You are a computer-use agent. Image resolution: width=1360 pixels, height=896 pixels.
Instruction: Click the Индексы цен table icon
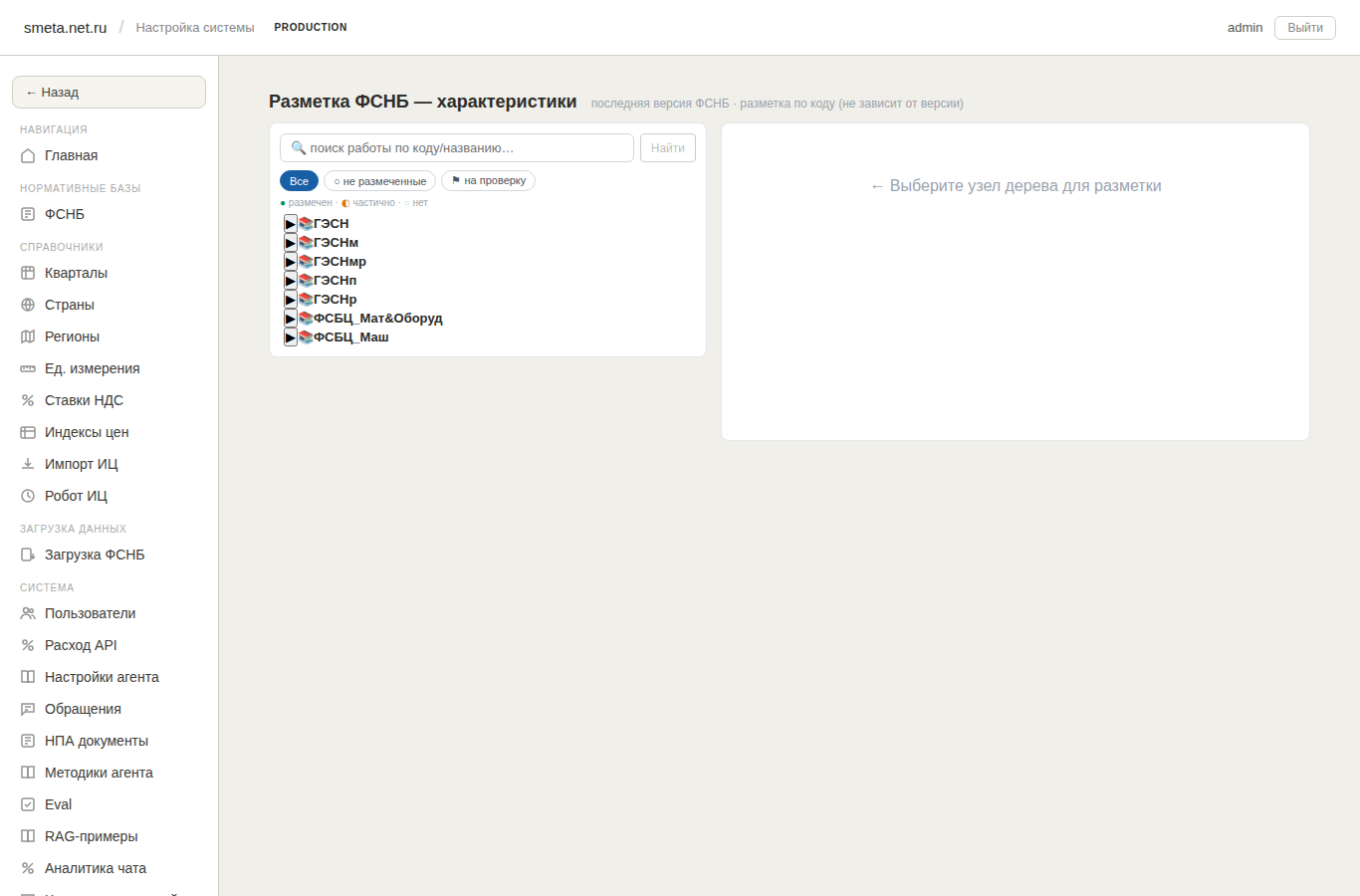tap(28, 432)
